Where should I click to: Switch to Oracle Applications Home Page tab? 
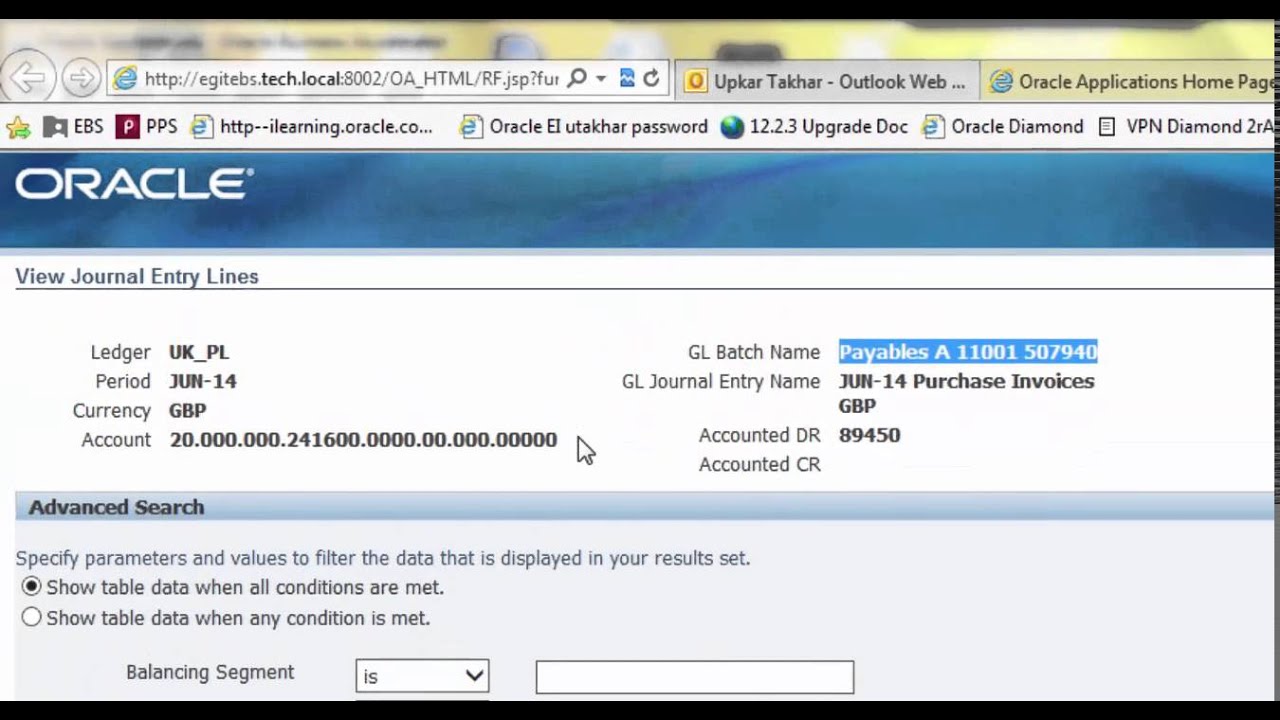click(x=1131, y=82)
